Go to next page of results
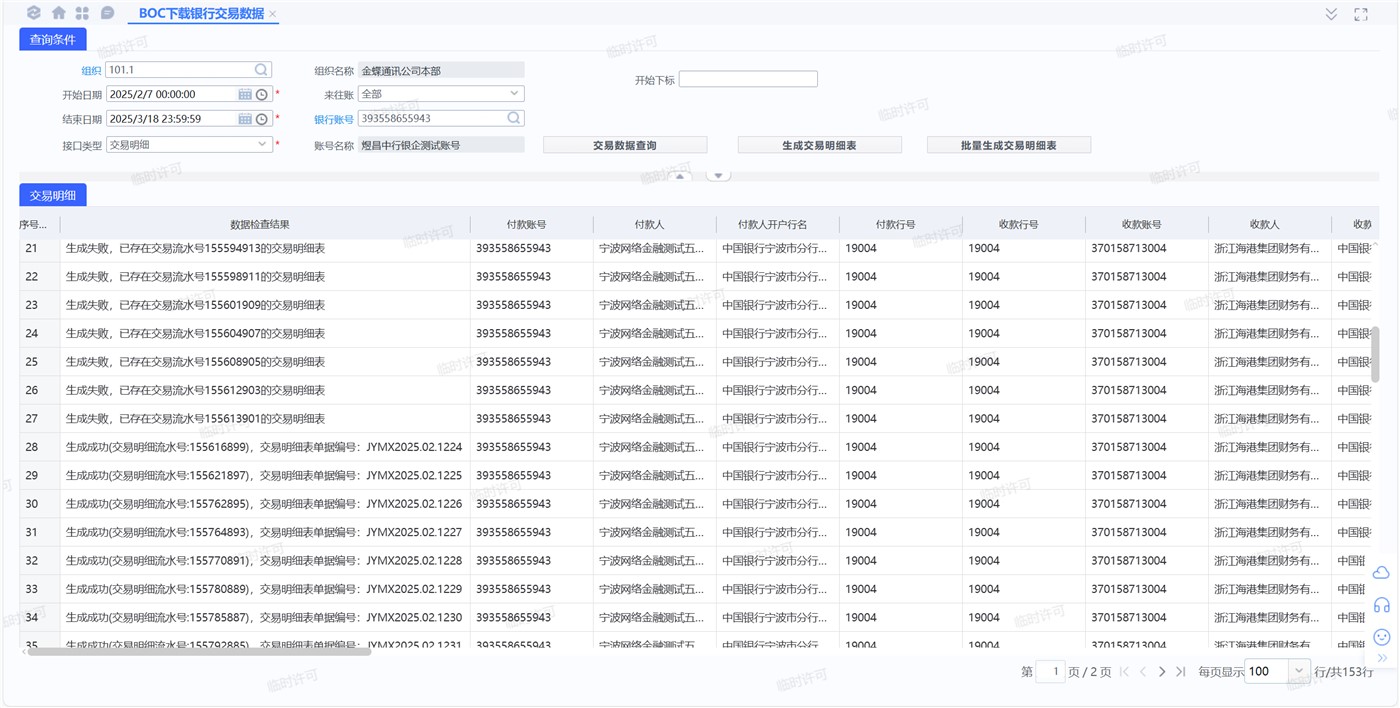Screen dimensions: 1400x708 pos(1161,672)
